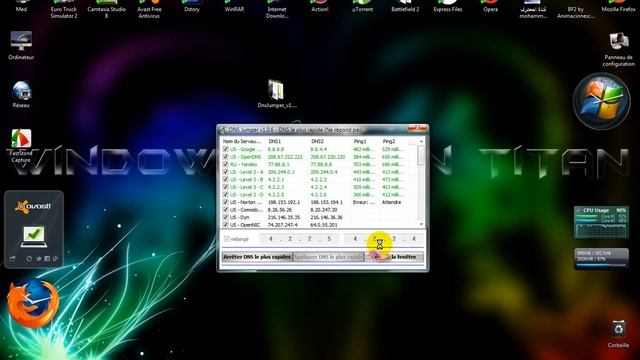Open the Ordinateur desktop icon

21,45
